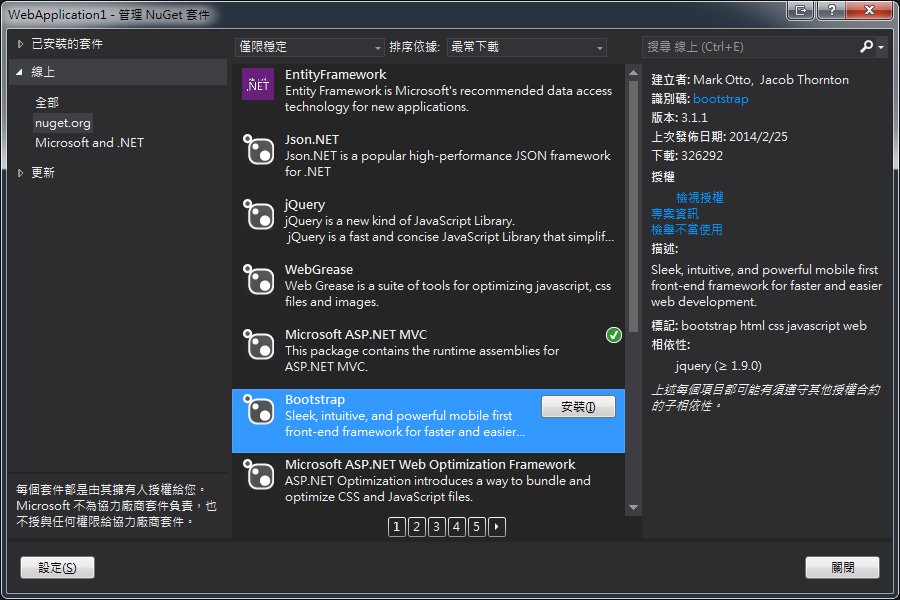Collapse the 線上 section

coord(20,72)
